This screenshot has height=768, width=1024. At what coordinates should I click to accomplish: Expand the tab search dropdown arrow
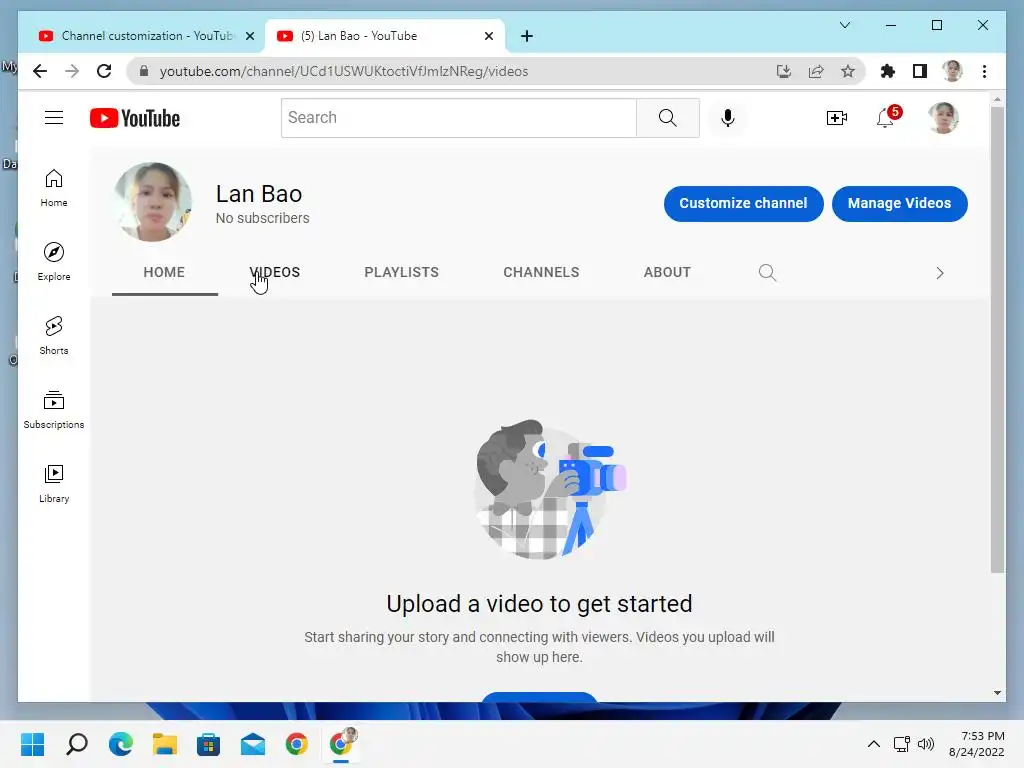tap(844, 25)
